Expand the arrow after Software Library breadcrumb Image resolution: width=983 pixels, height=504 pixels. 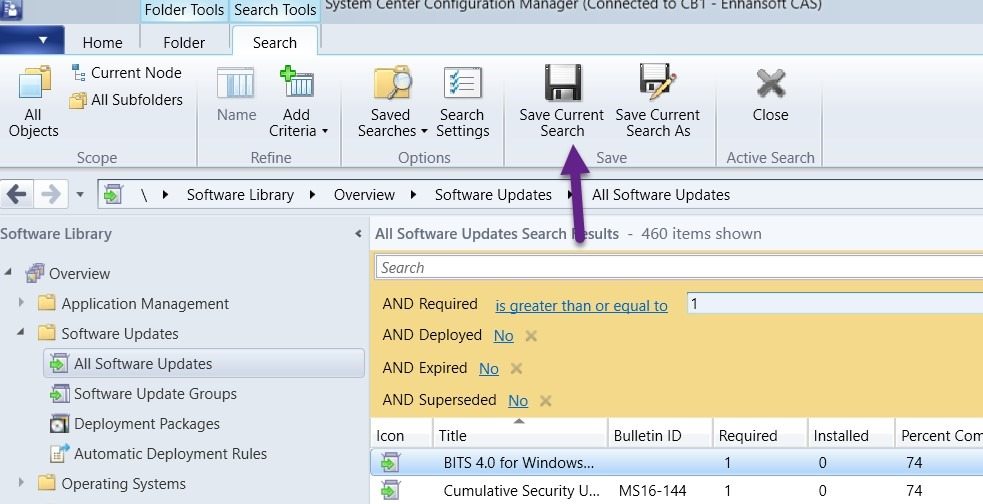pyautogui.click(x=312, y=194)
